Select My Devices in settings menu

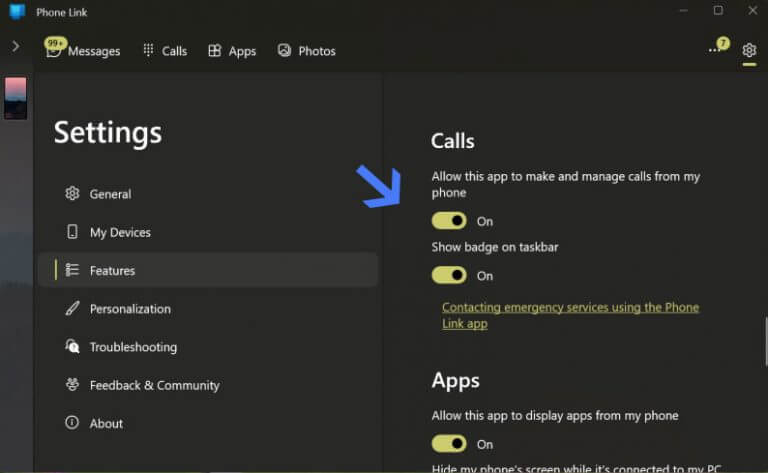tap(208, 232)
